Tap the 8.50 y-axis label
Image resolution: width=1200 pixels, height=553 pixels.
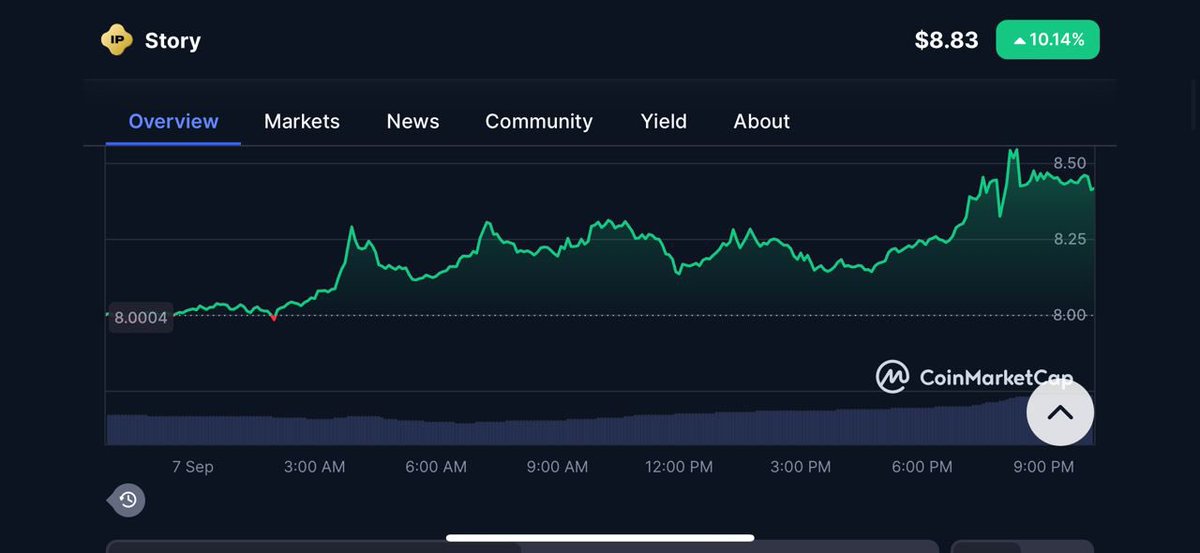(1070, 163)
